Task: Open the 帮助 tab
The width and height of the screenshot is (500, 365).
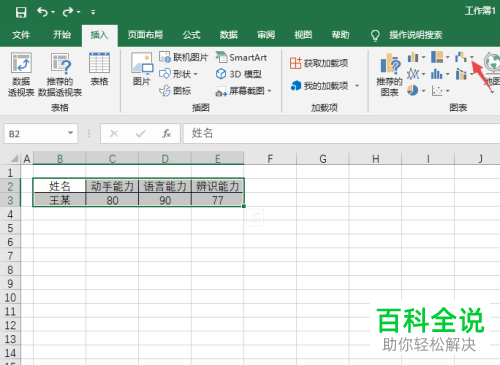Action: coord(340,35)
